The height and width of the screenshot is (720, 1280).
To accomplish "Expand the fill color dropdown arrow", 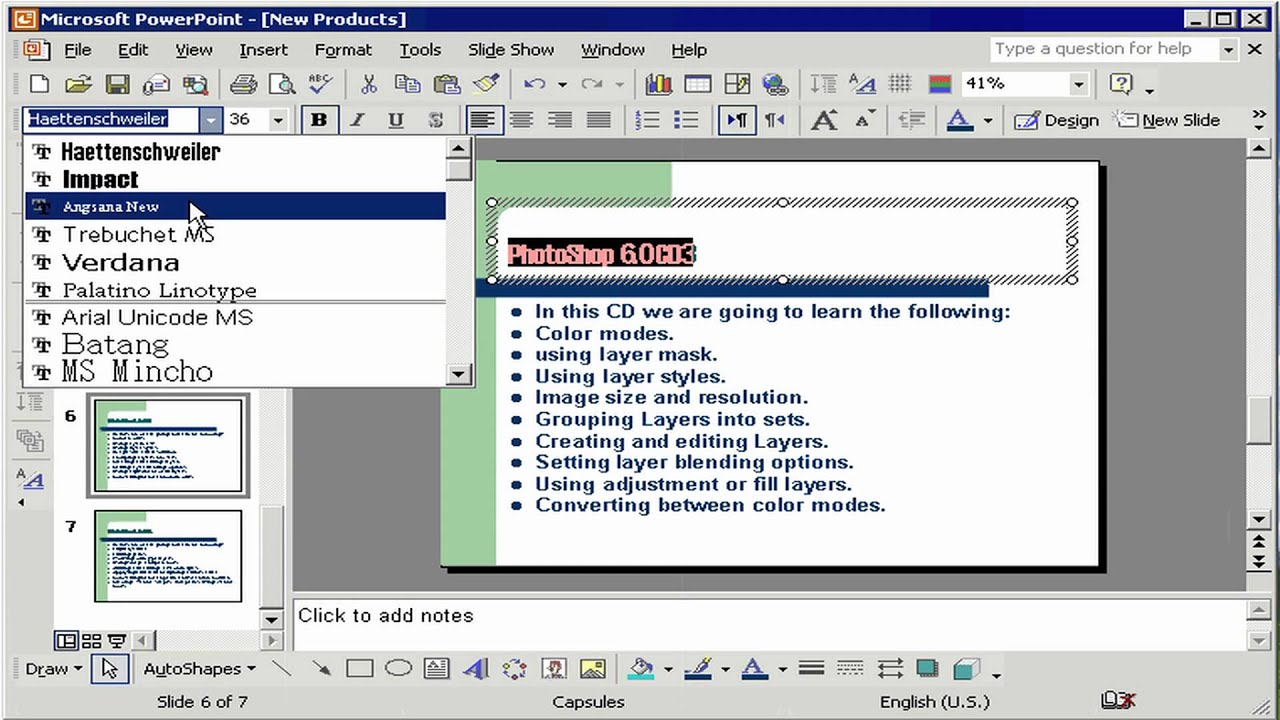I will 667,669.
